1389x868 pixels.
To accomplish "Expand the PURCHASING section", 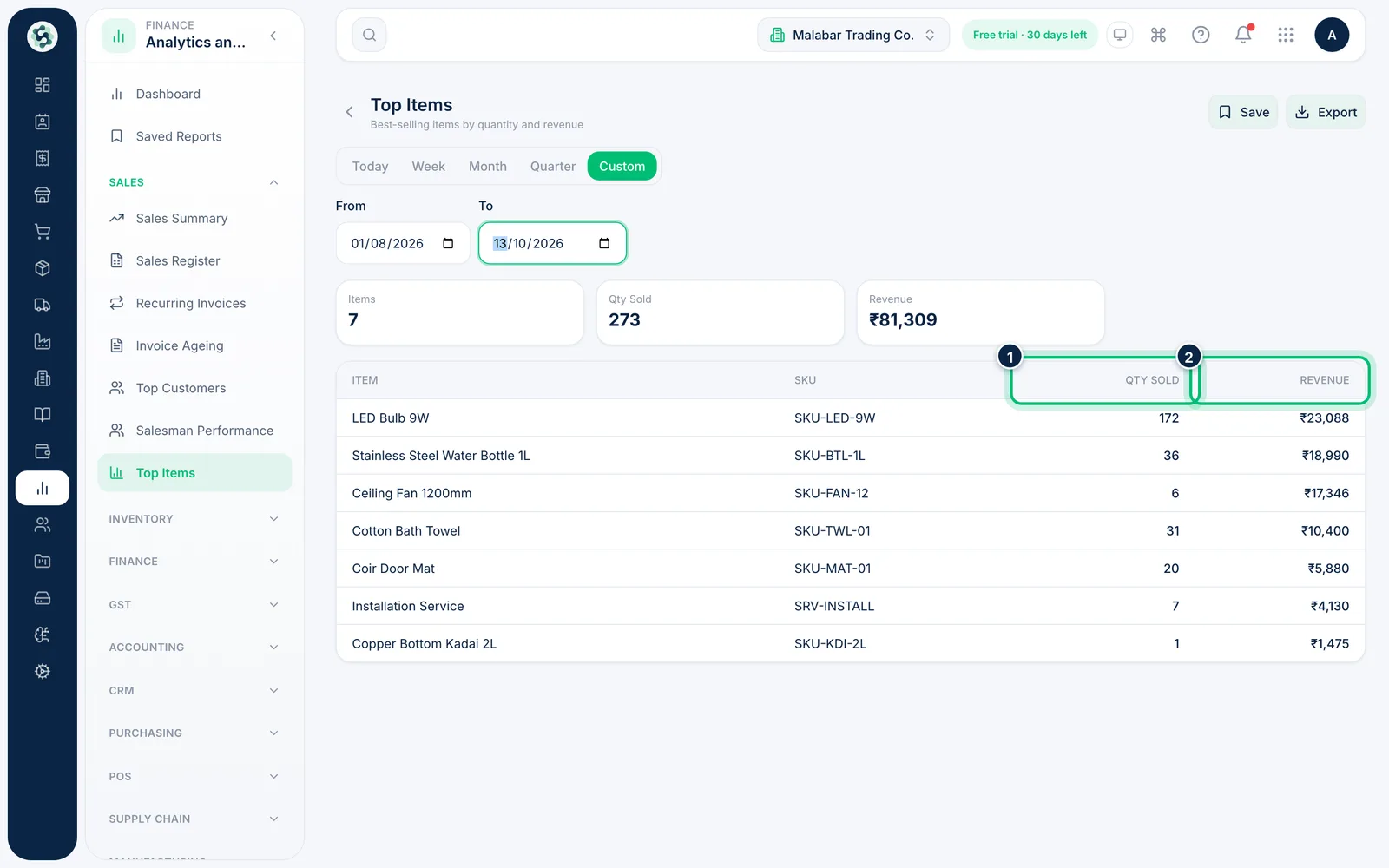I will click(x=194, y=733).
